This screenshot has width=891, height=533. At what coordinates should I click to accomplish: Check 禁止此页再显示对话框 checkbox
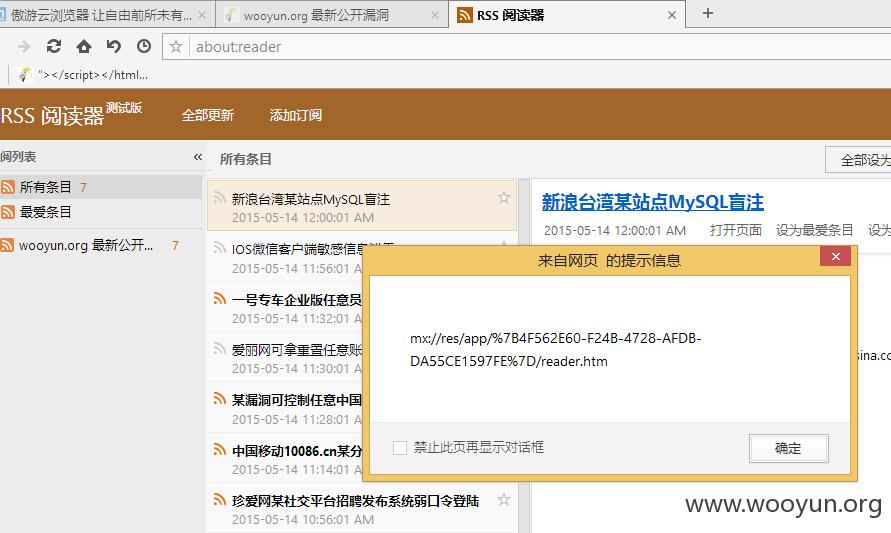tap(400, 448)
